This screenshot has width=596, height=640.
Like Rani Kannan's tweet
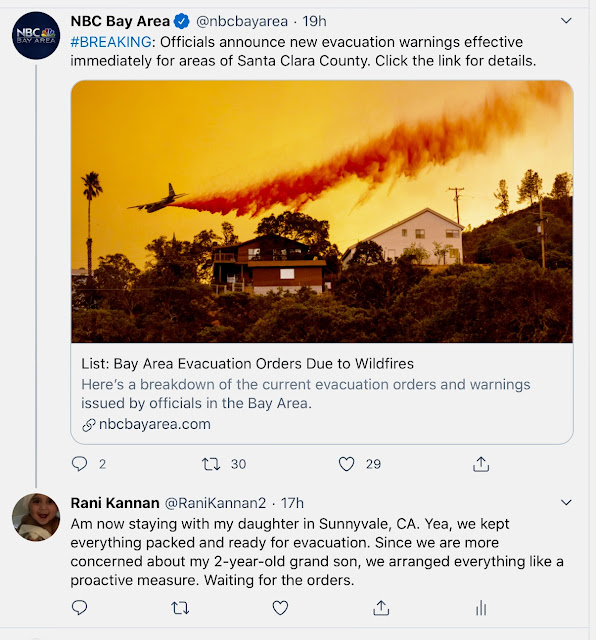tap(280, 608)
